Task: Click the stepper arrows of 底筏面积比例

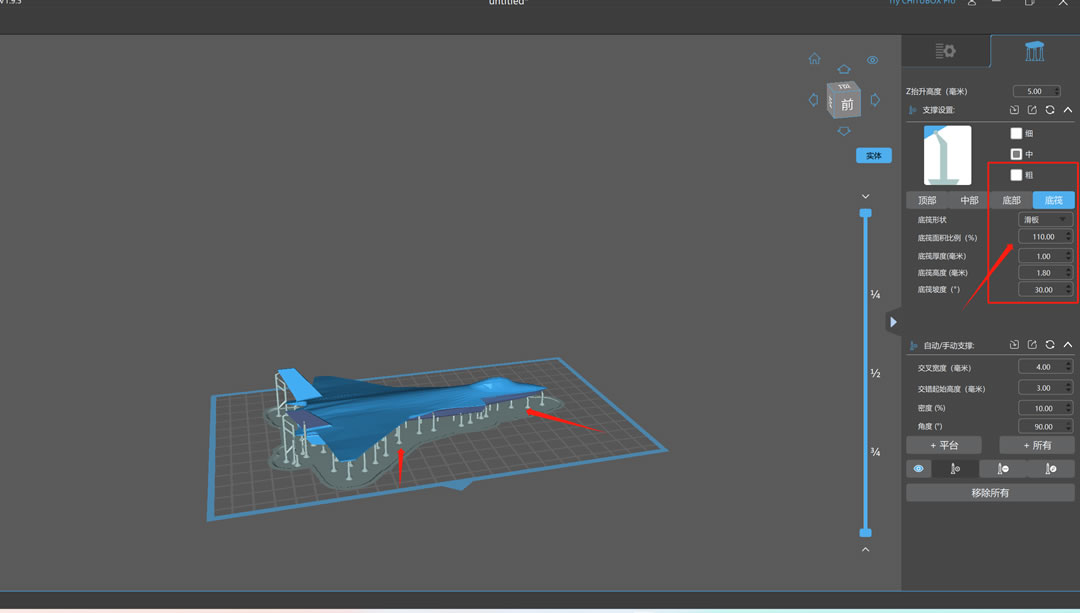Action: click(x=1068, y=236)
